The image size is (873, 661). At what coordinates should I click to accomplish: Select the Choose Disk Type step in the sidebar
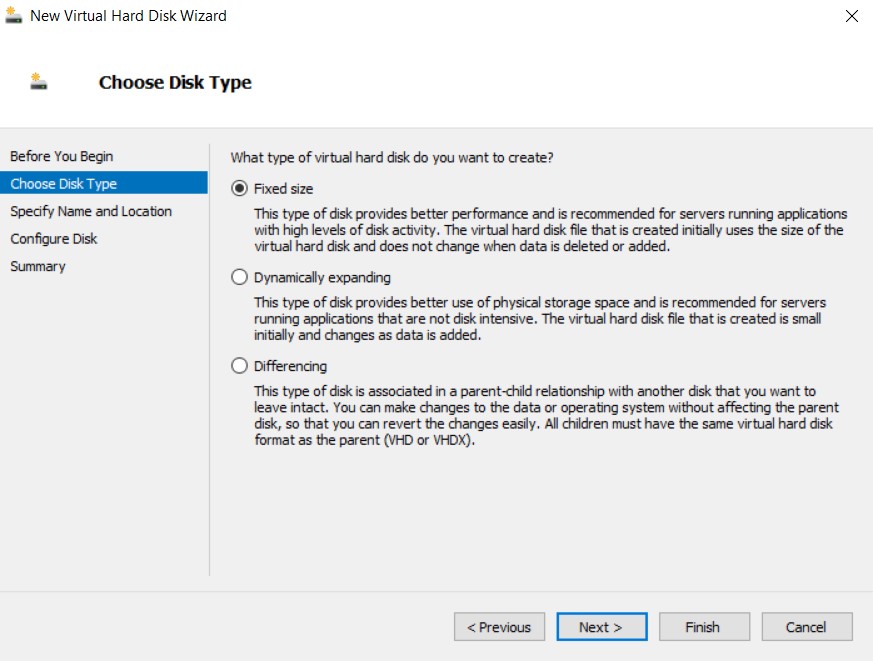pos(64,184)
